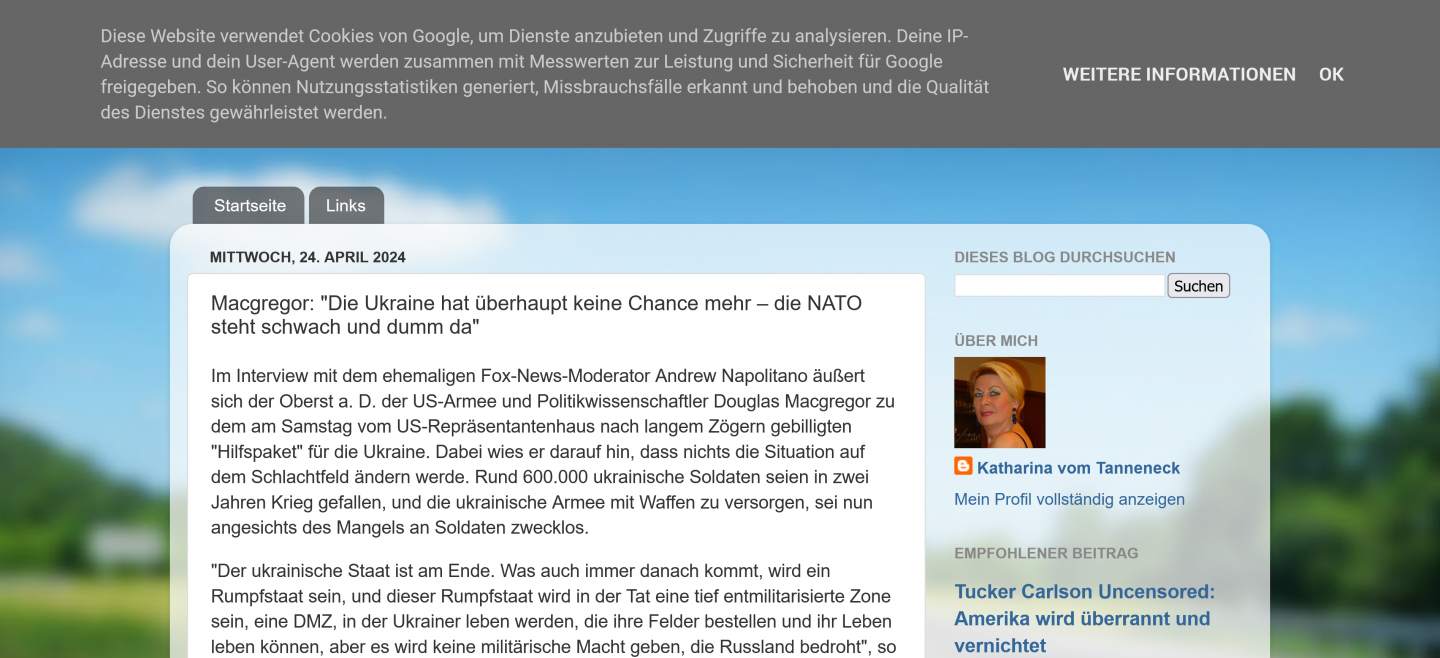Focus the blog search input field
1440x658 pixels.
tap(1058, 285)
